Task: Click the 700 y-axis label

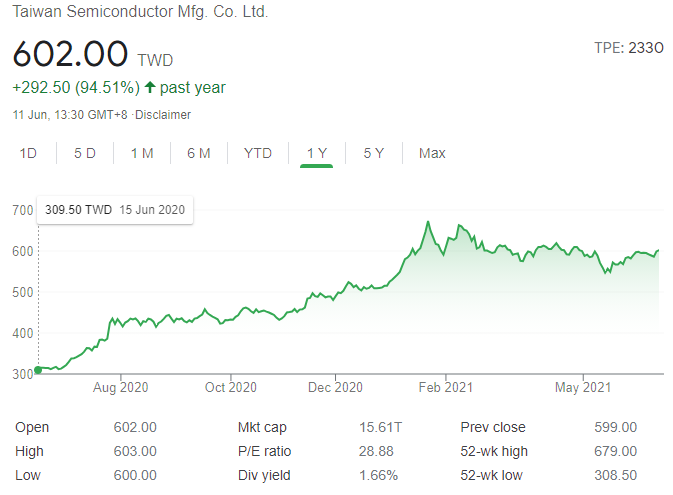Action: (23, 210)
